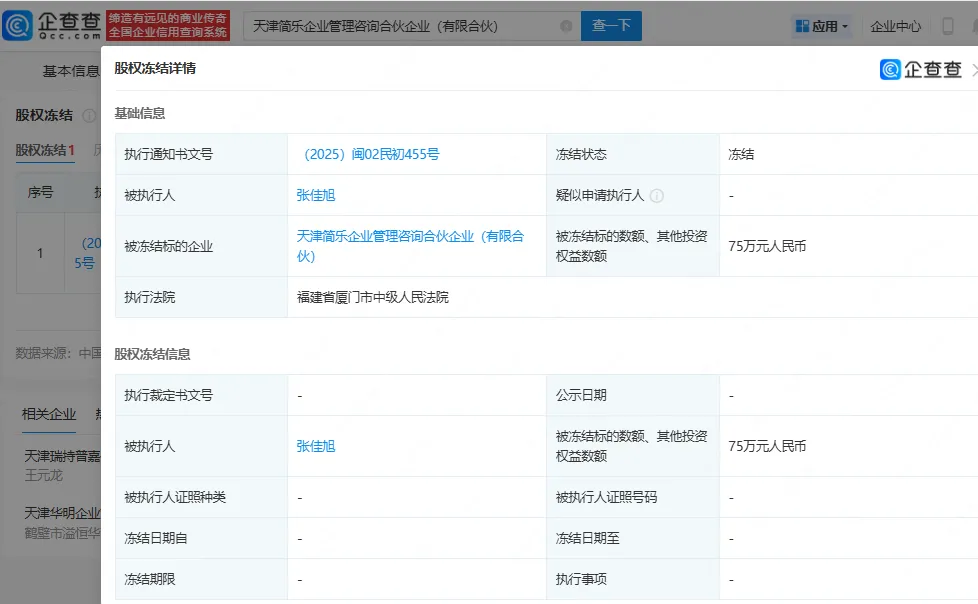Click the red slogan banner beside the logo
The height and width of the screenshot is (604, 978).
pos(169,26)
